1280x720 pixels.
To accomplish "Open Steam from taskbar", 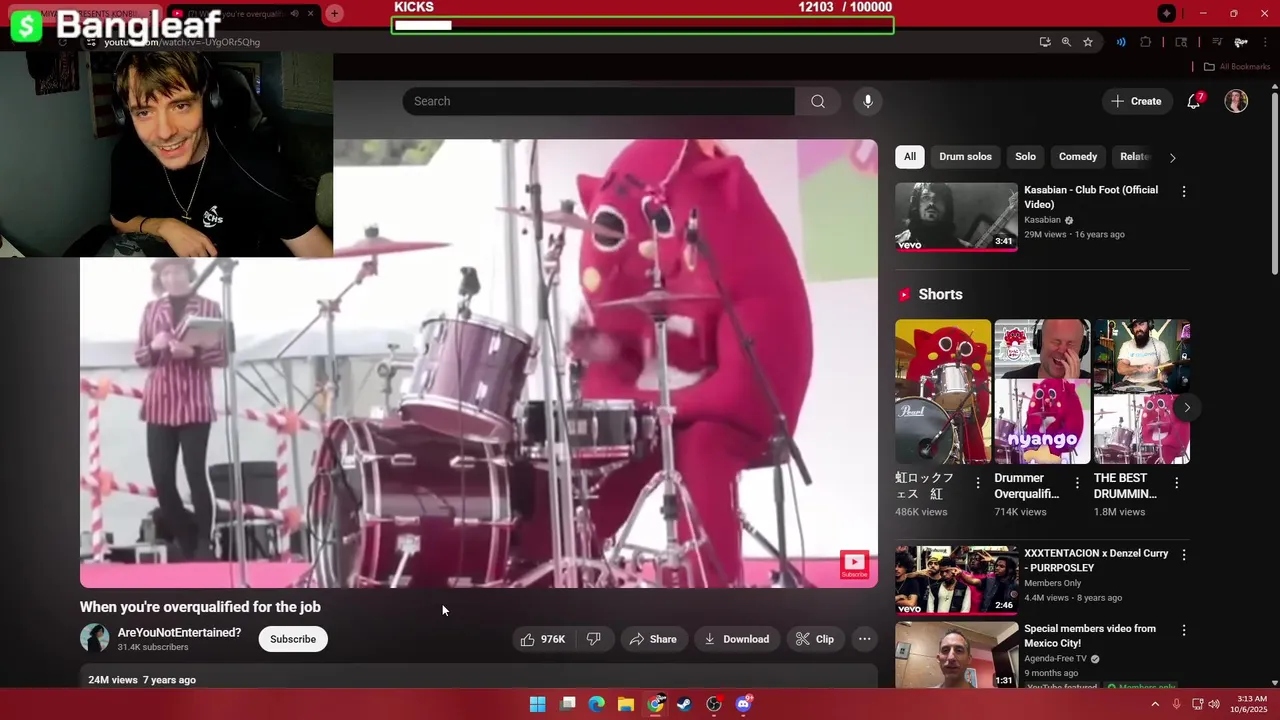I will pyautogui.click(x=684, y=704).
